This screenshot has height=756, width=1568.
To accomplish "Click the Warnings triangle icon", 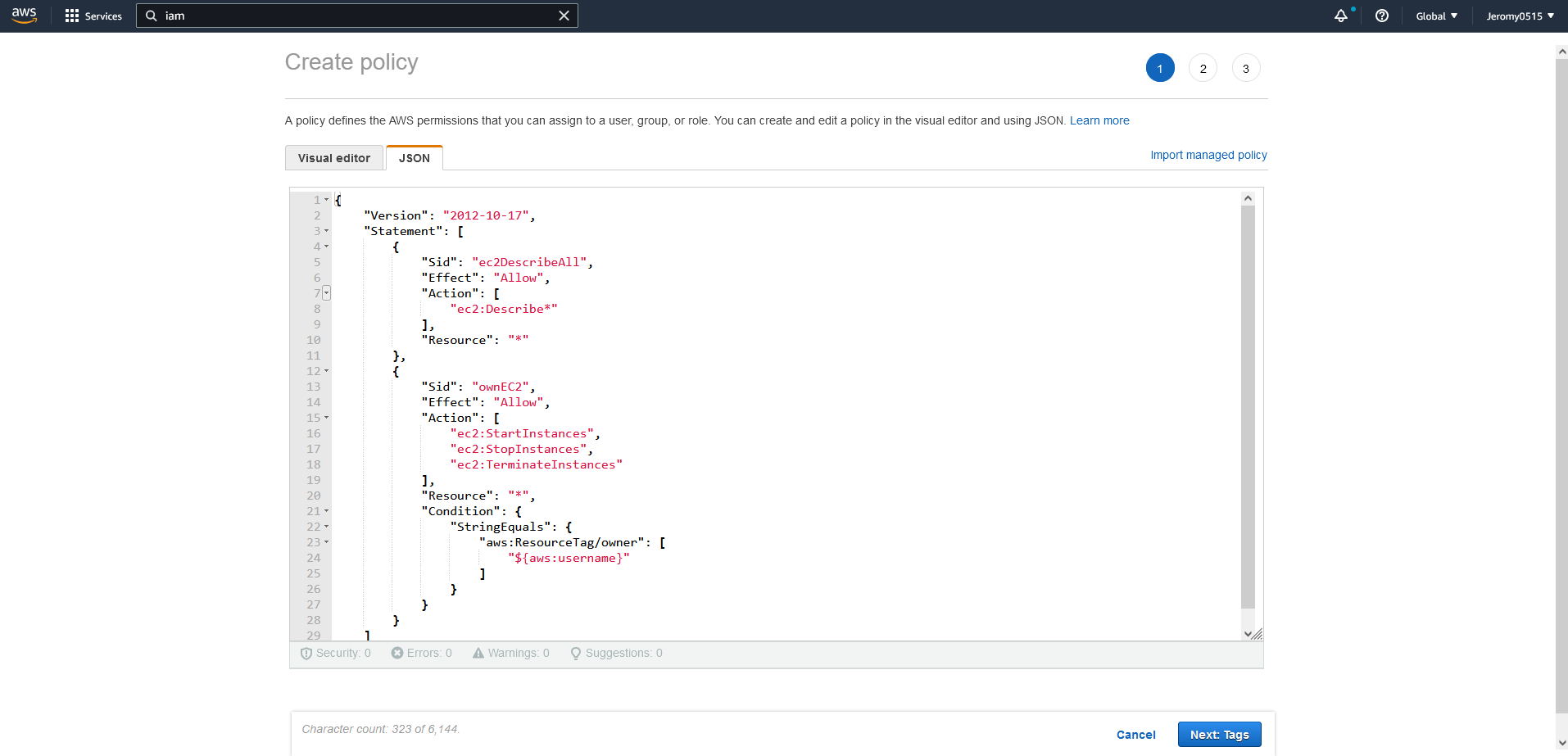I will tap(478, 653).
